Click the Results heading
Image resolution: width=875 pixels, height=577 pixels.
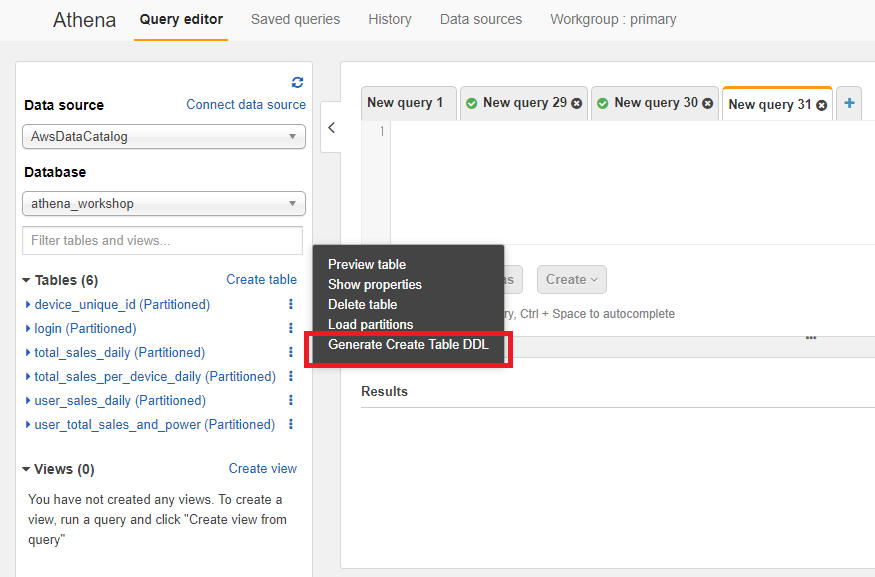[x=384, y=392]
